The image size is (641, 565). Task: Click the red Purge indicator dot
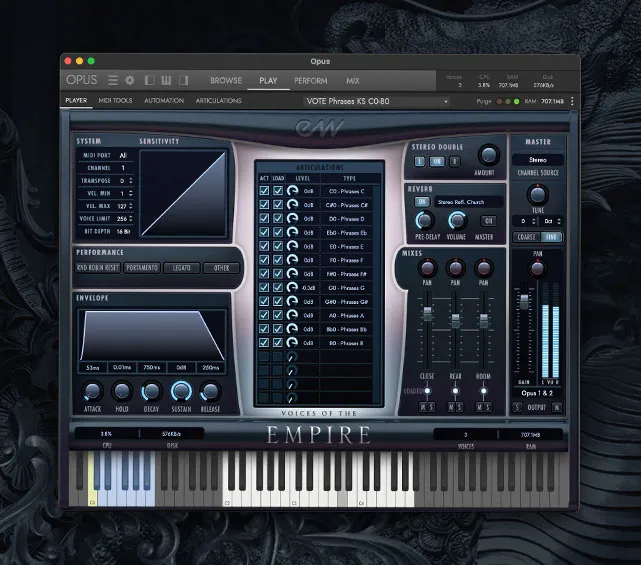pos(499,101)
